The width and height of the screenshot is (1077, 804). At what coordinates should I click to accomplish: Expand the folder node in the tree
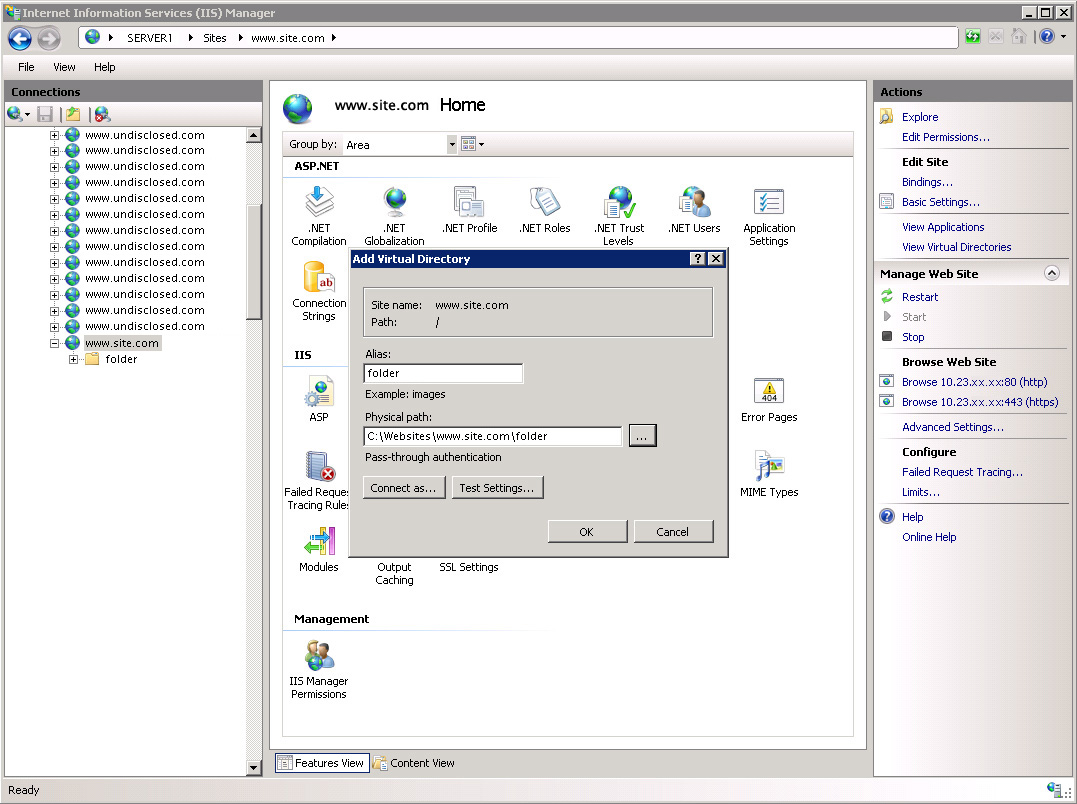click(73, 359)
